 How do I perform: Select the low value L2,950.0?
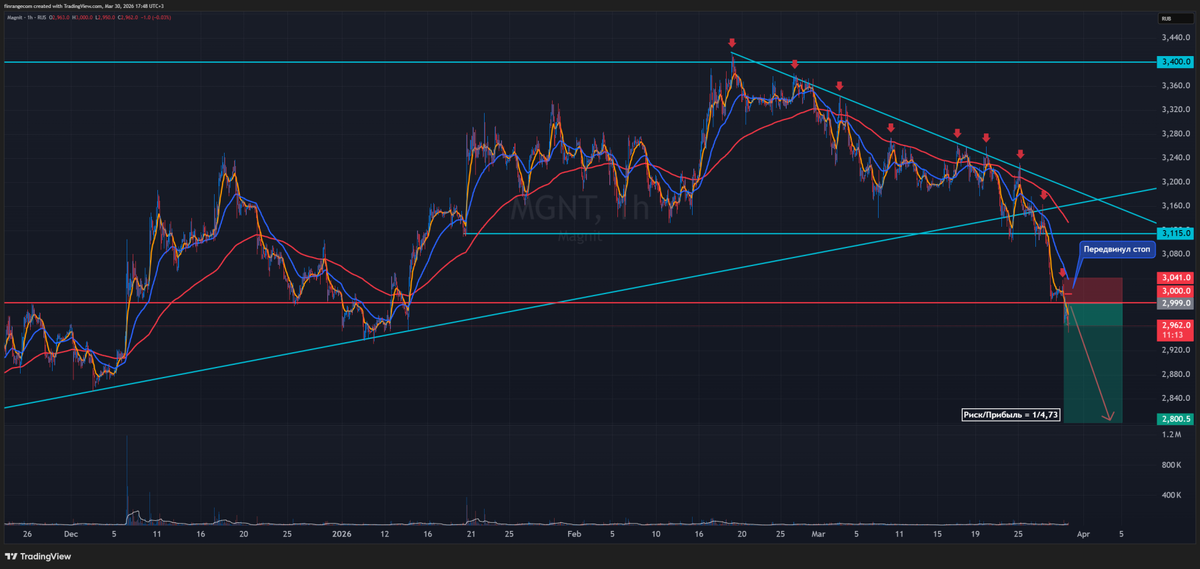(105, 18)
